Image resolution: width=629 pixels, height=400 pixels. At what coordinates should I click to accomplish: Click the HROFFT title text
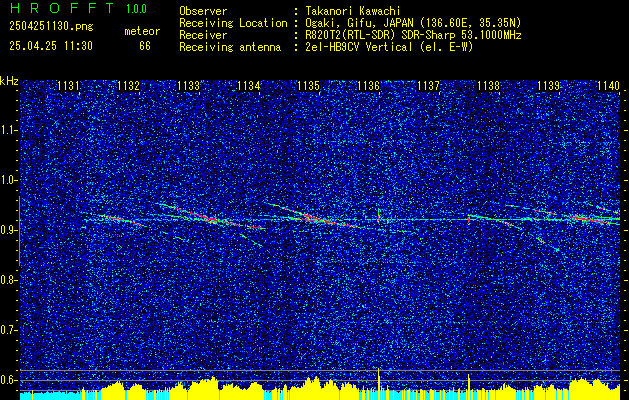click(x=61, y=8)
